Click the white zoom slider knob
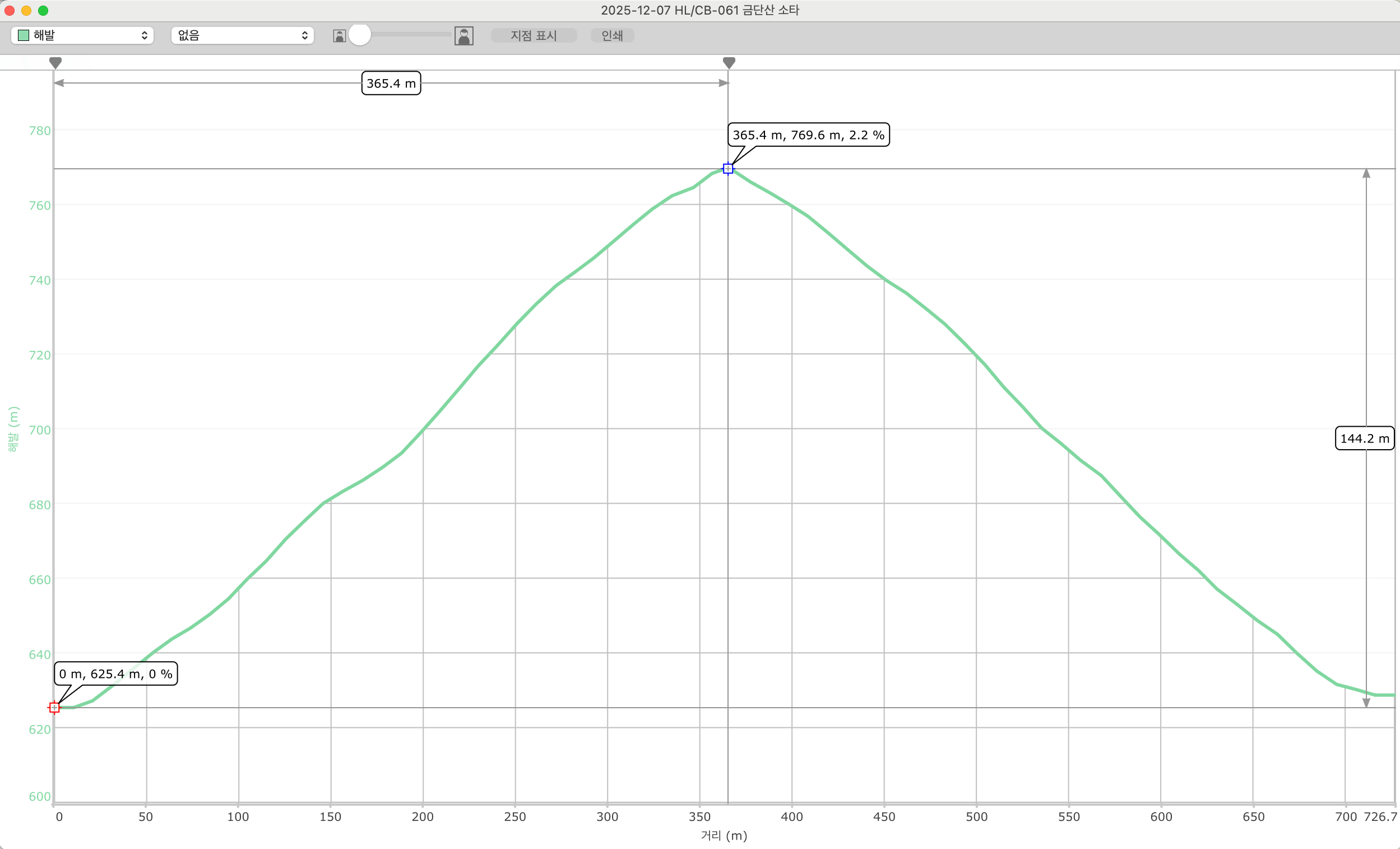The width and height of the screenshot is (1400, 849). (360, 35)
